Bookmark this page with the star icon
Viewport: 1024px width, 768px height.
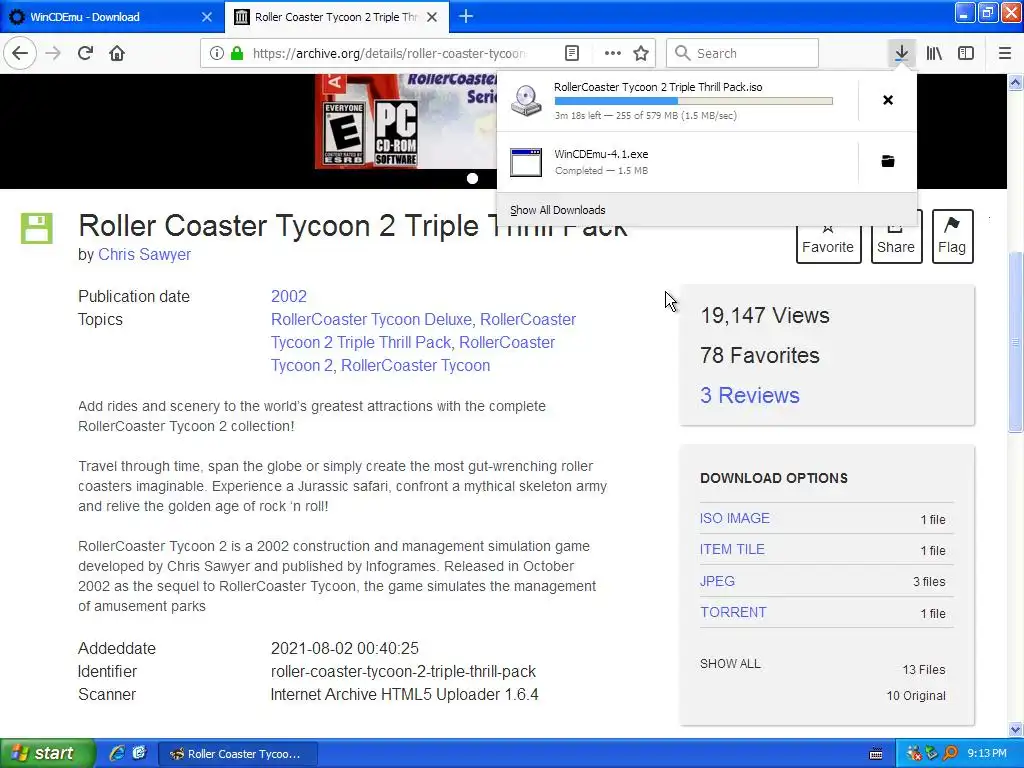point(641,53)
